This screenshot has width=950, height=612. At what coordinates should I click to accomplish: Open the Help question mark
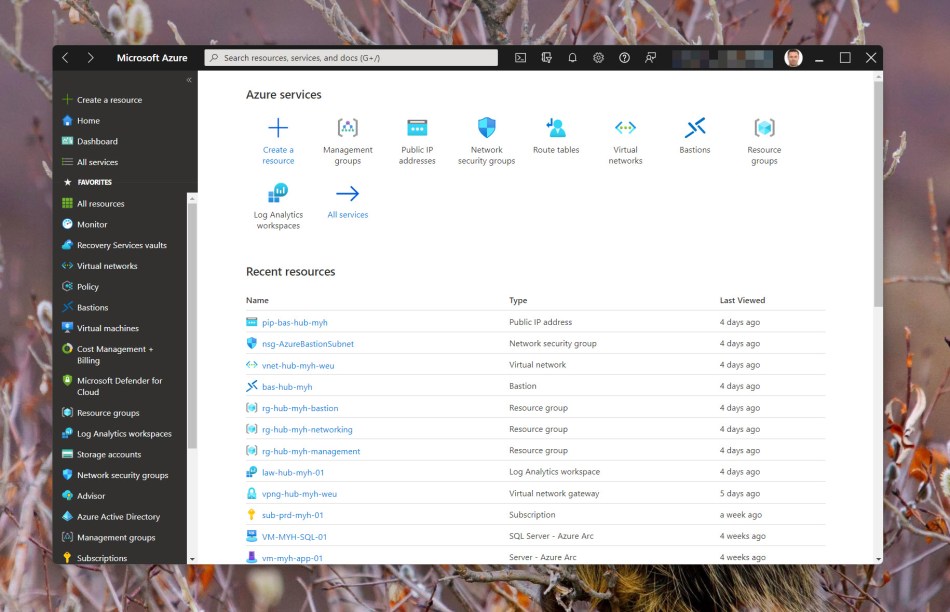[624, 58]
